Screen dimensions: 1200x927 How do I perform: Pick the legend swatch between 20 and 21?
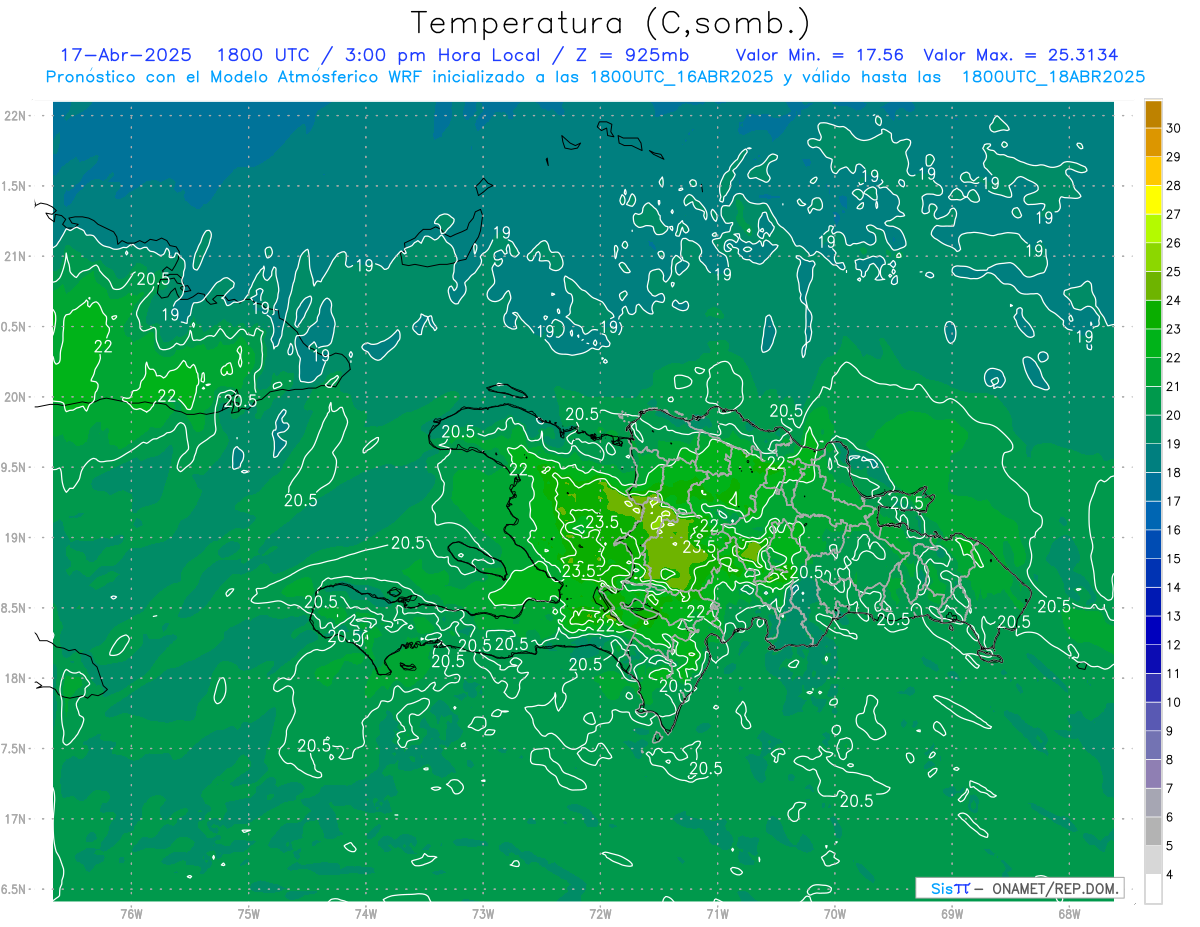[1153, 400]
